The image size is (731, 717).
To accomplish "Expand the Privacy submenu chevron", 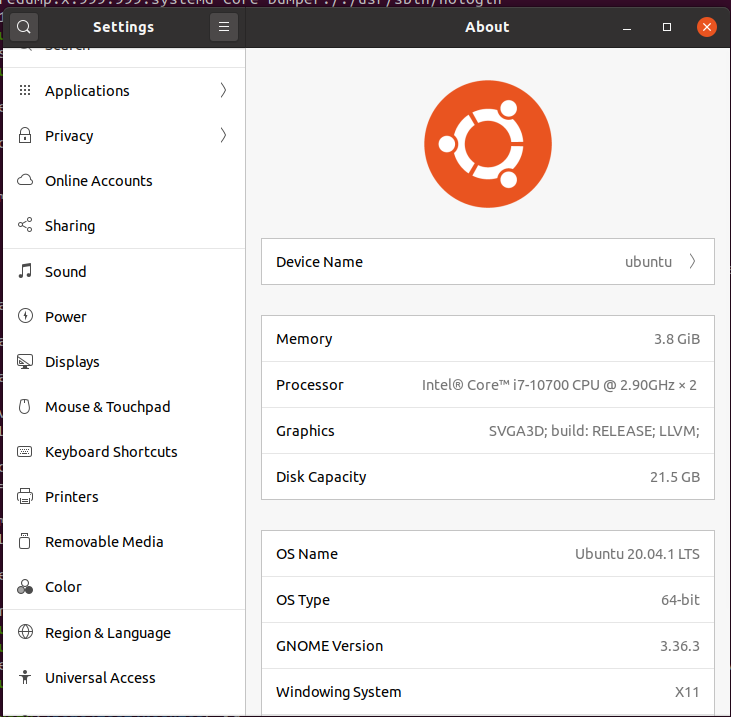I will [x=223, y=136].
